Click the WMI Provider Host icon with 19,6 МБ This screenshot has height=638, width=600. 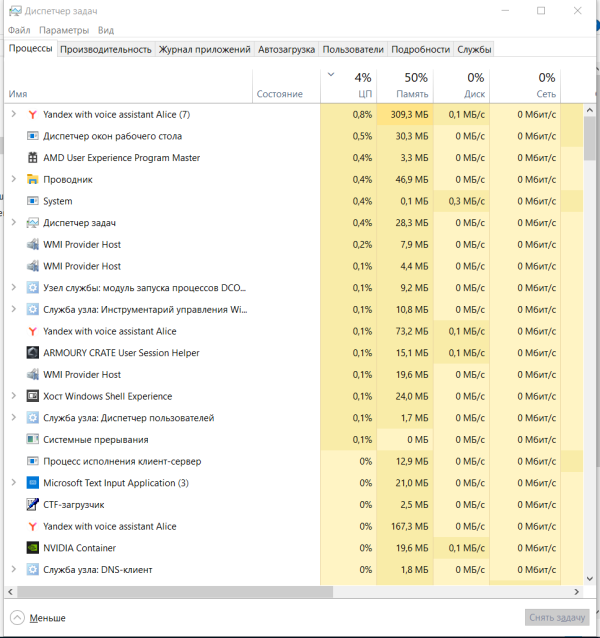click(33, 374)
